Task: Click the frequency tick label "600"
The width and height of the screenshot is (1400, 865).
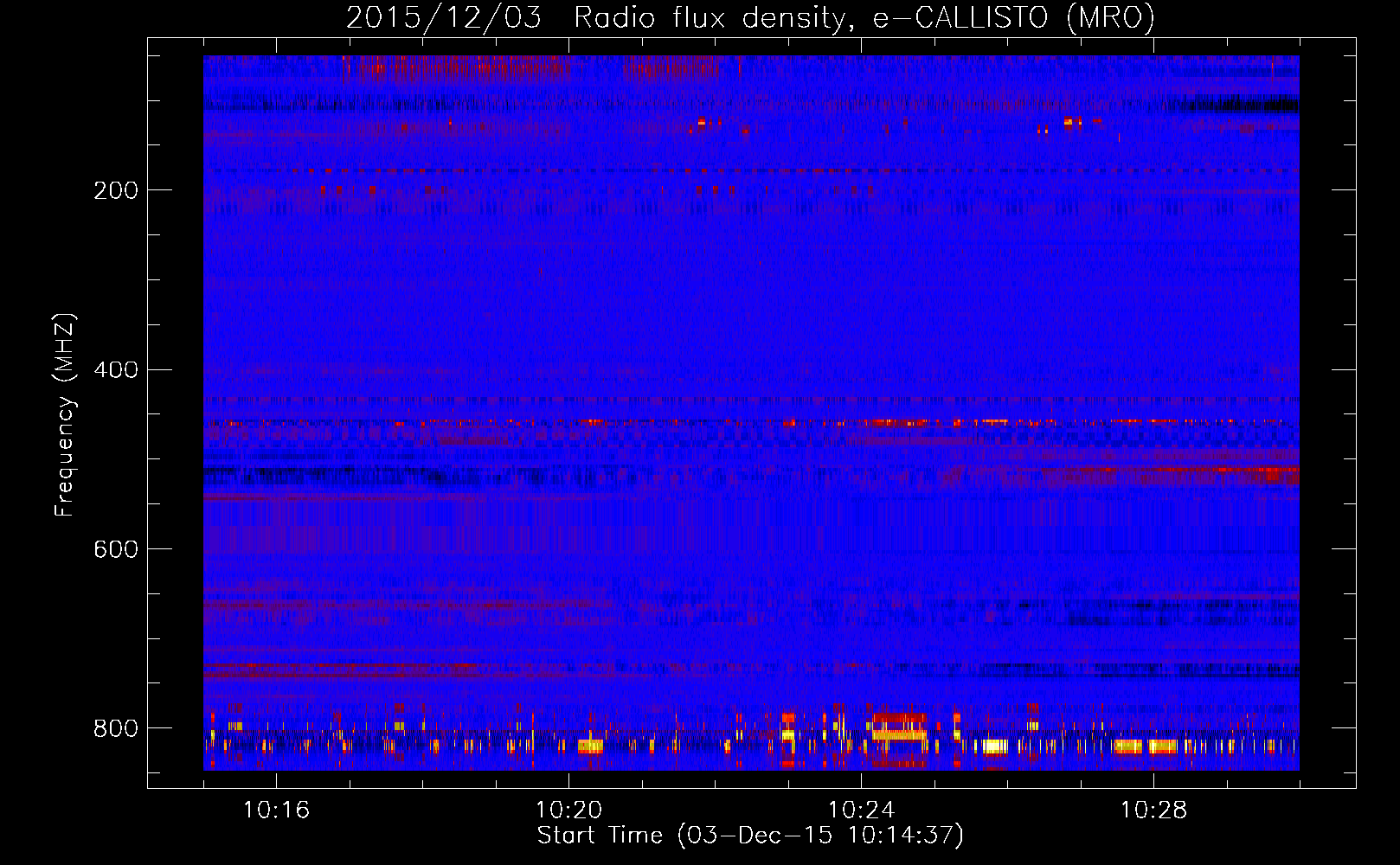Action: tap(116, 550)
